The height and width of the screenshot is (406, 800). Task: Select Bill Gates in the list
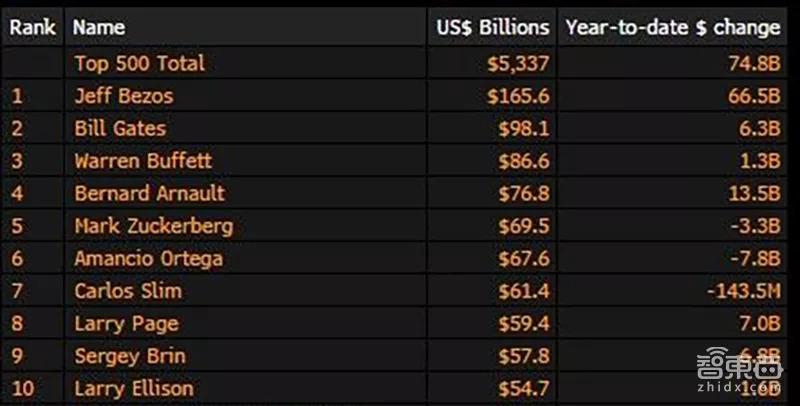pyautogui.click(x=120, y=128)
